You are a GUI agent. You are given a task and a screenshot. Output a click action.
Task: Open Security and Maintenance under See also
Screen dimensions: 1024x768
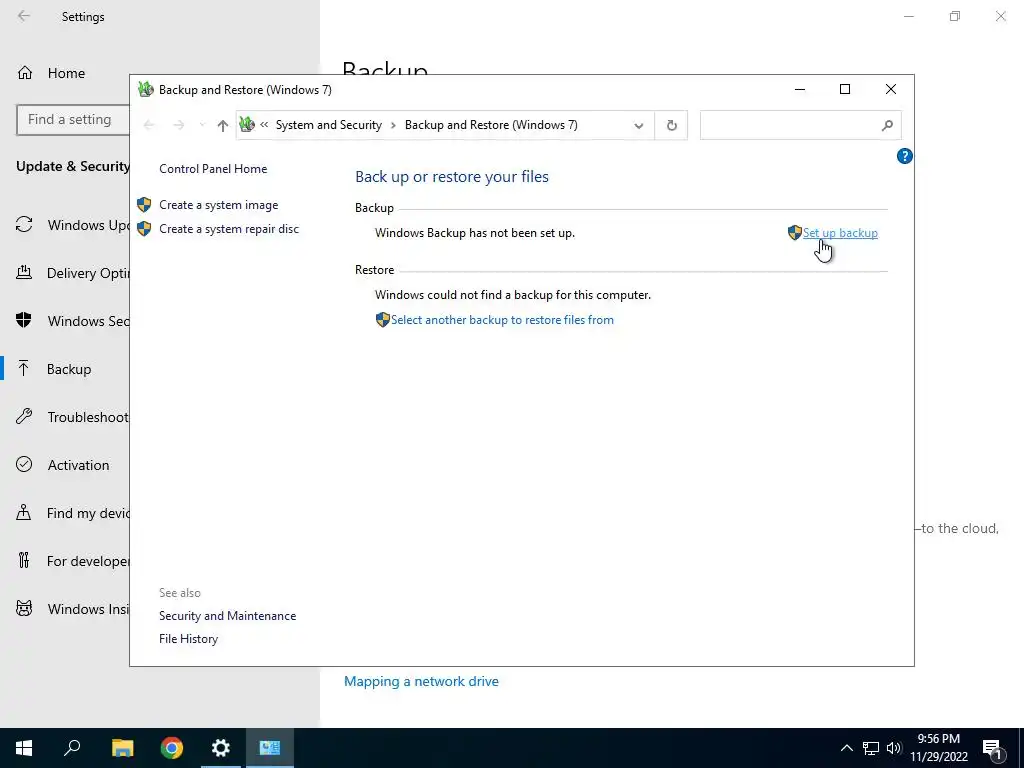227,616
